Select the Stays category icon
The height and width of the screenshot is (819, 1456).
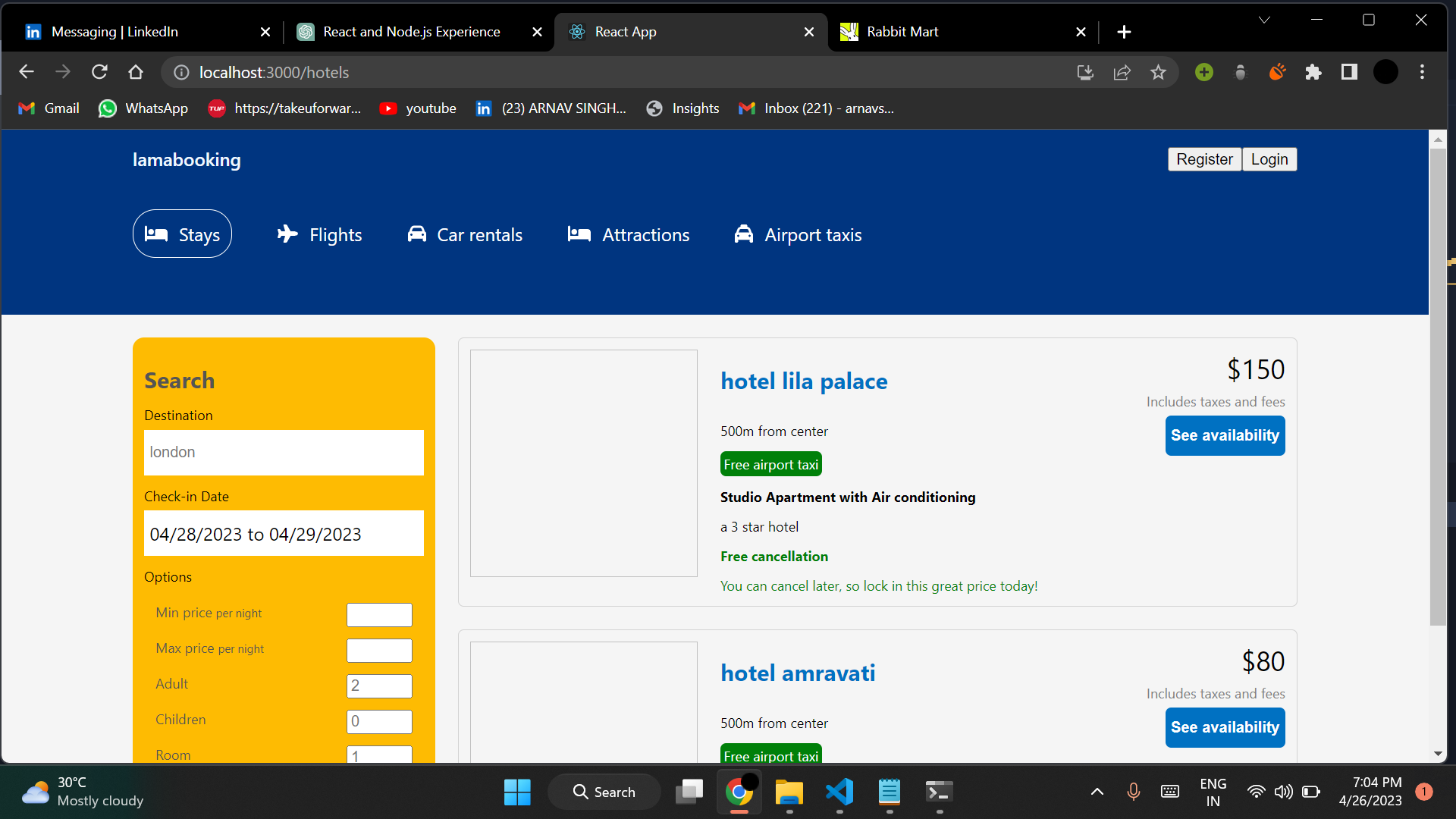pyautogui.click(x=157, y=234)
